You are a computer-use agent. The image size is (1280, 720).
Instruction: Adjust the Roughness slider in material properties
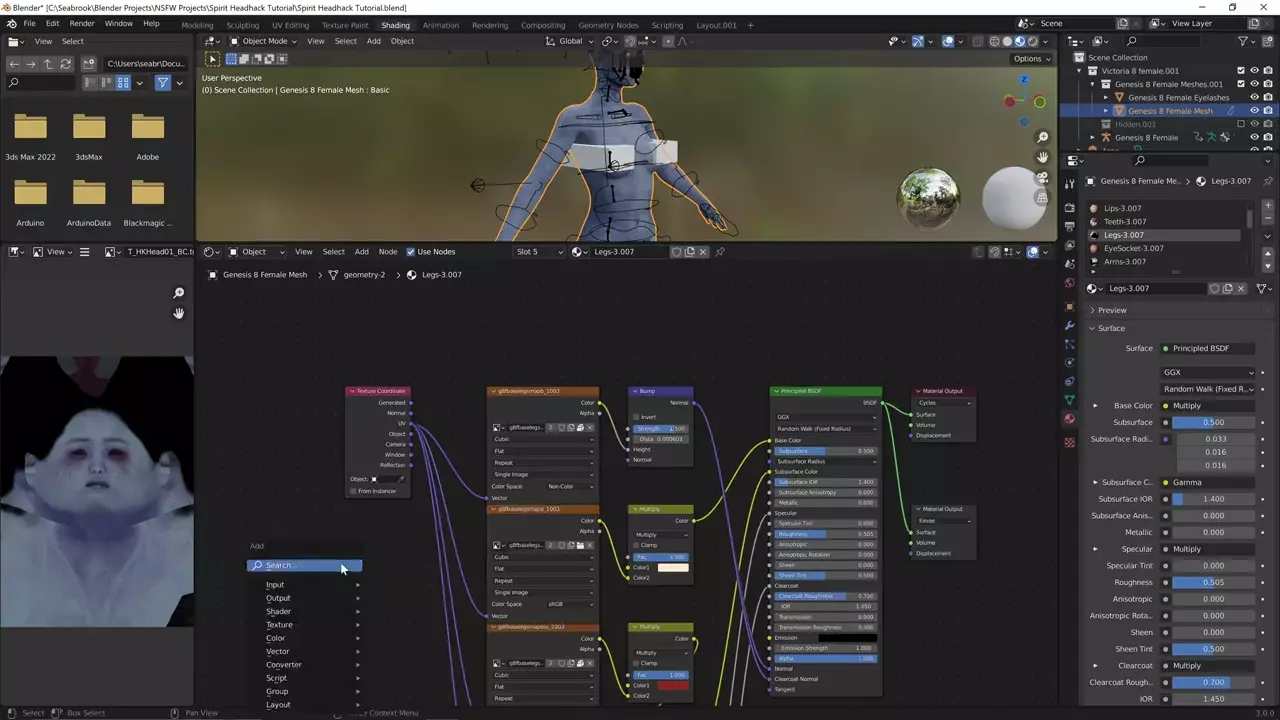point(1213,582)
